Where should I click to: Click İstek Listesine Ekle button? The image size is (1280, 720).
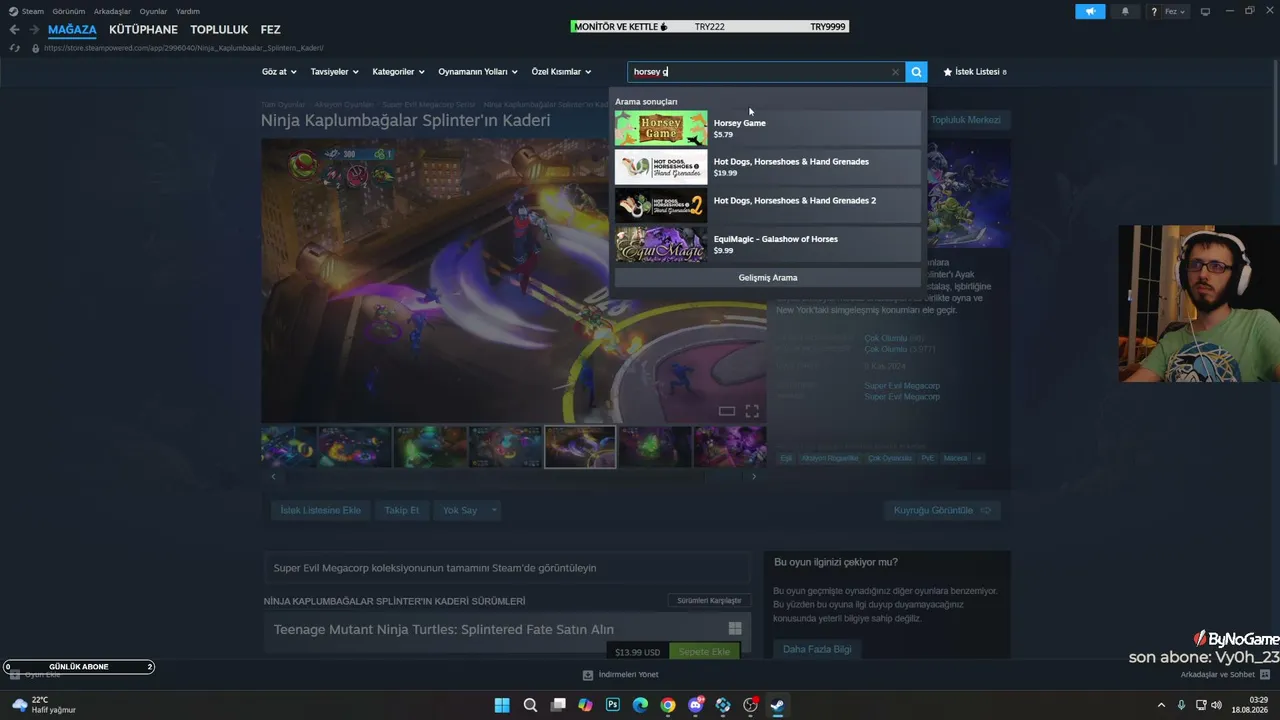[320, 510]
